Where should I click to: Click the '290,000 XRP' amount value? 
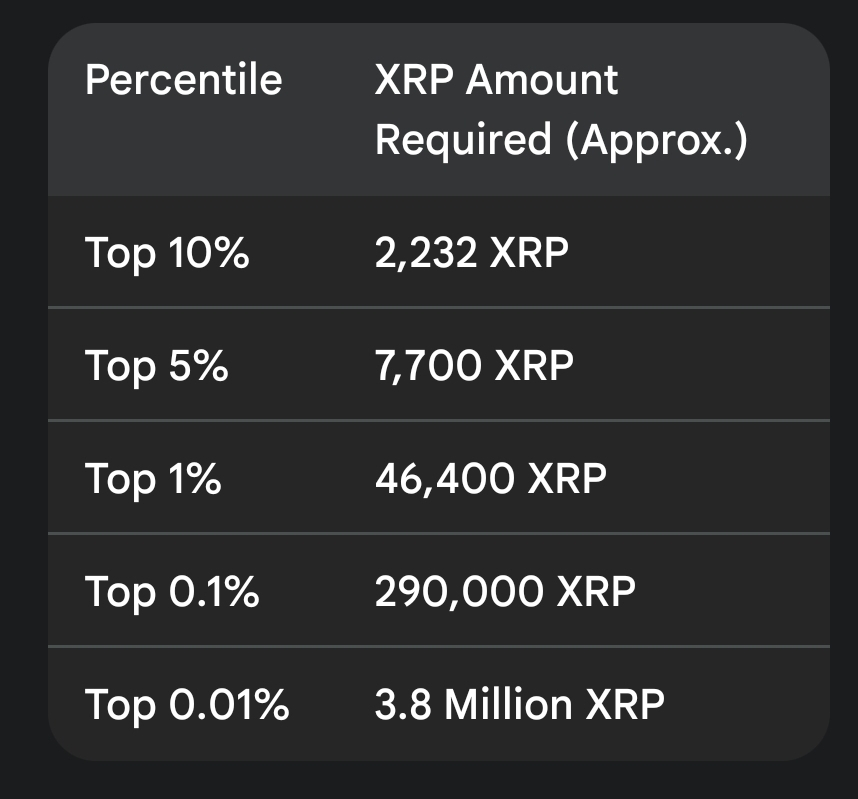tap(505, 592)
